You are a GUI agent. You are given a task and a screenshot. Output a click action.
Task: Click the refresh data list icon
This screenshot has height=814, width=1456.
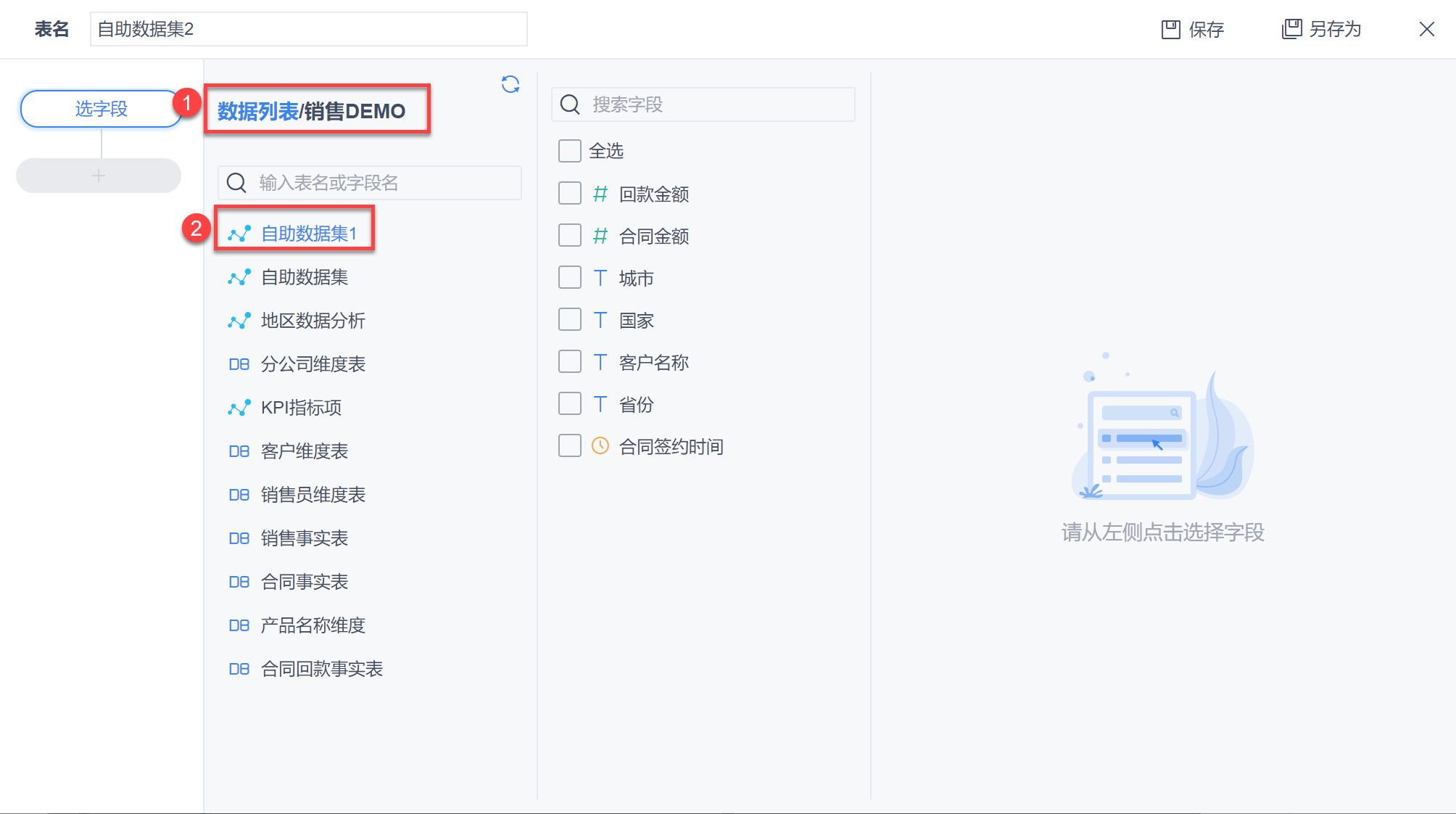510,85
